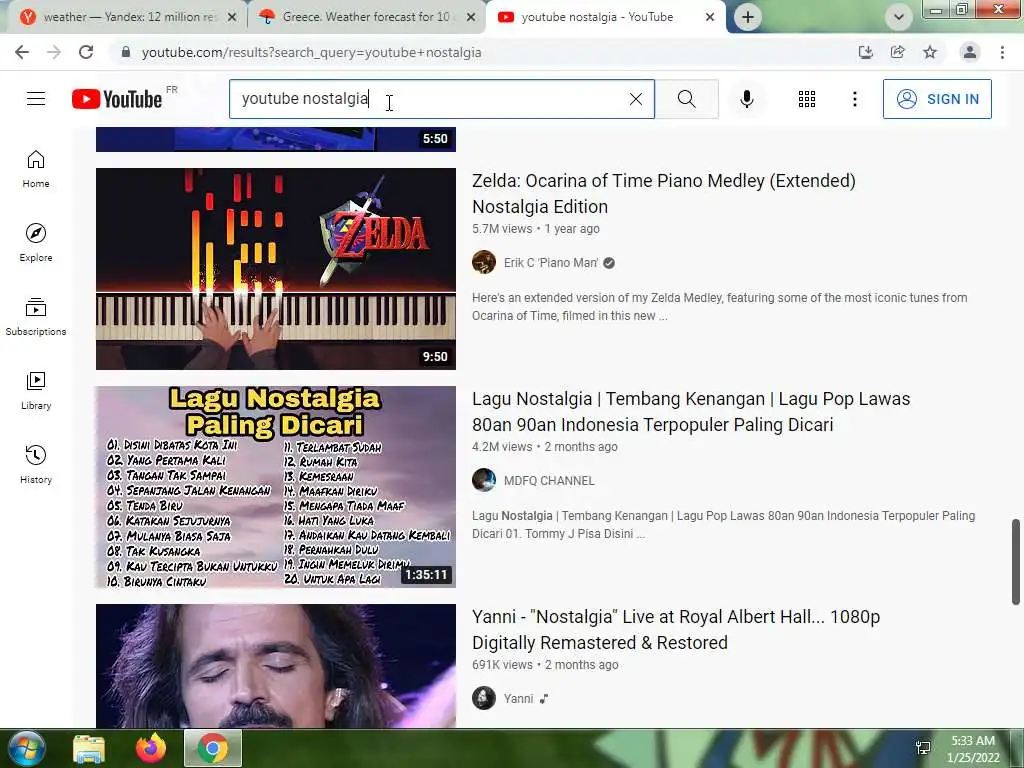Image resolution: width=1024 pixels, height=768 pixels.
Task: Open Zelda Ocarina of Time Piano Medley title
Action: point(664,193)
